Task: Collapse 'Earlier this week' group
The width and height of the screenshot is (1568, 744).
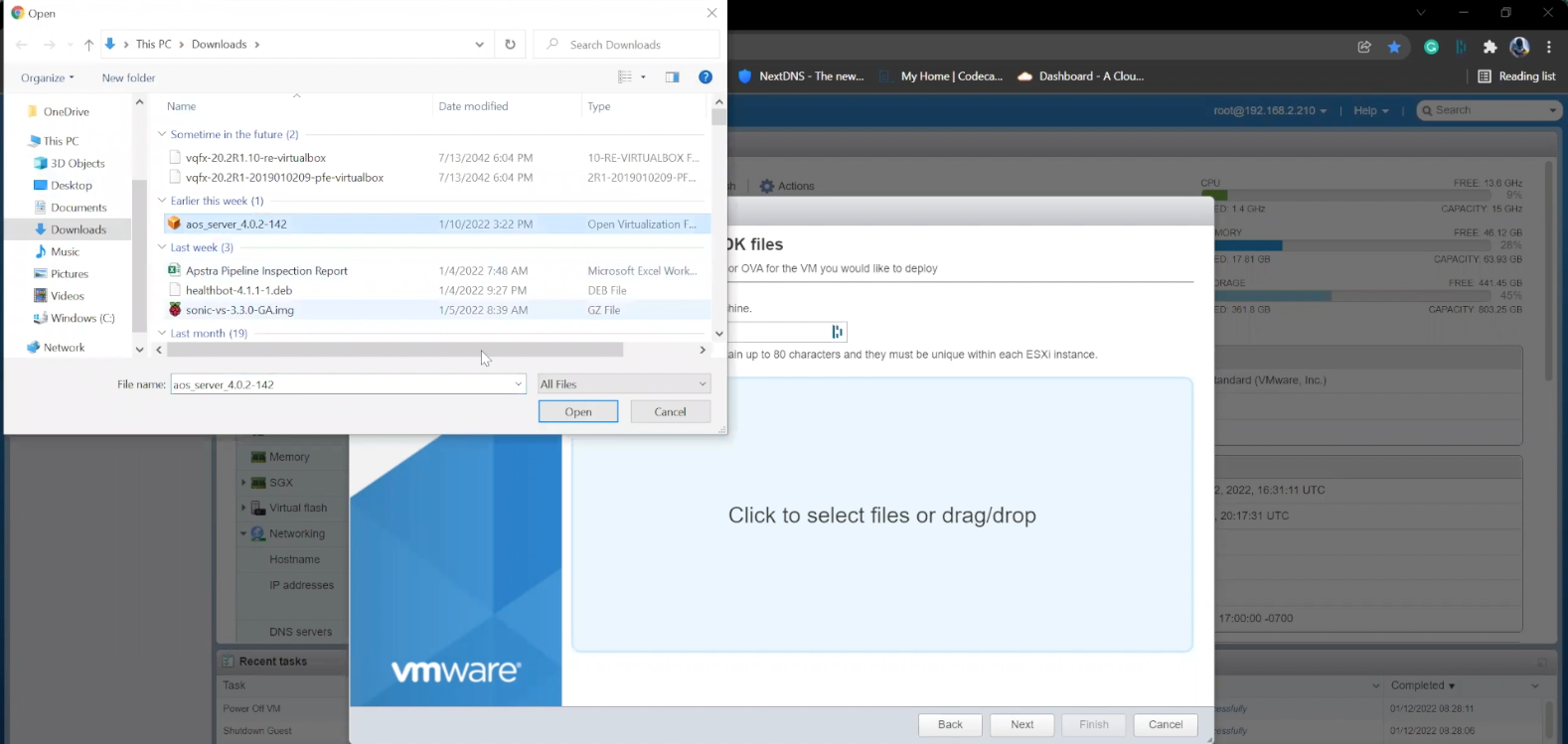Action: (x=162, y=201)
